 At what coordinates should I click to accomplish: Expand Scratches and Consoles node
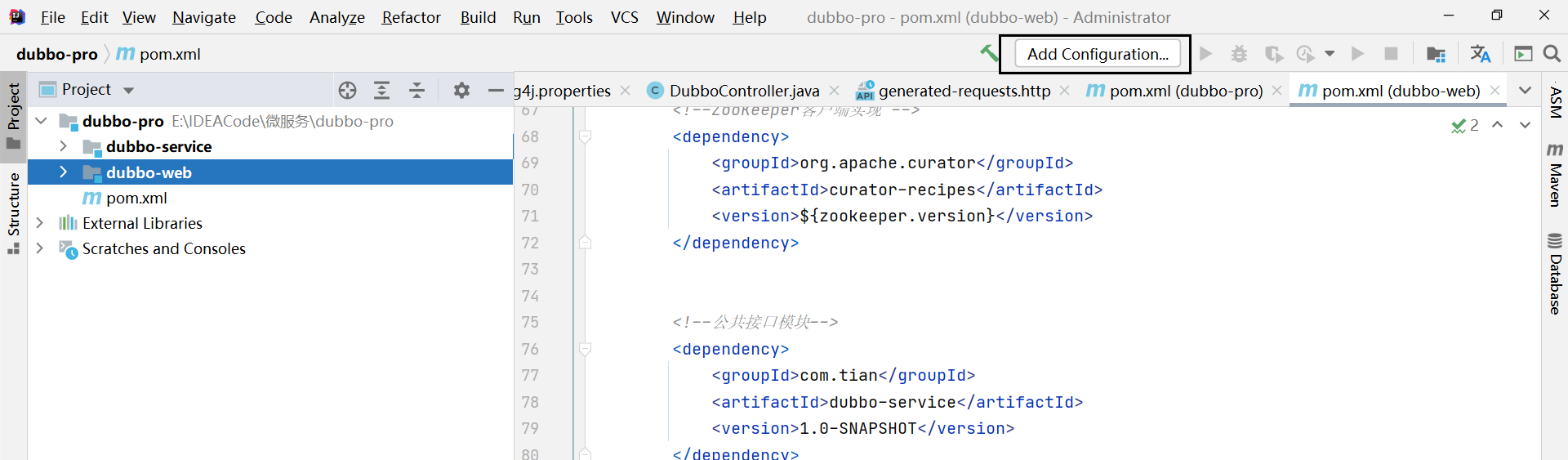[39, 248]
